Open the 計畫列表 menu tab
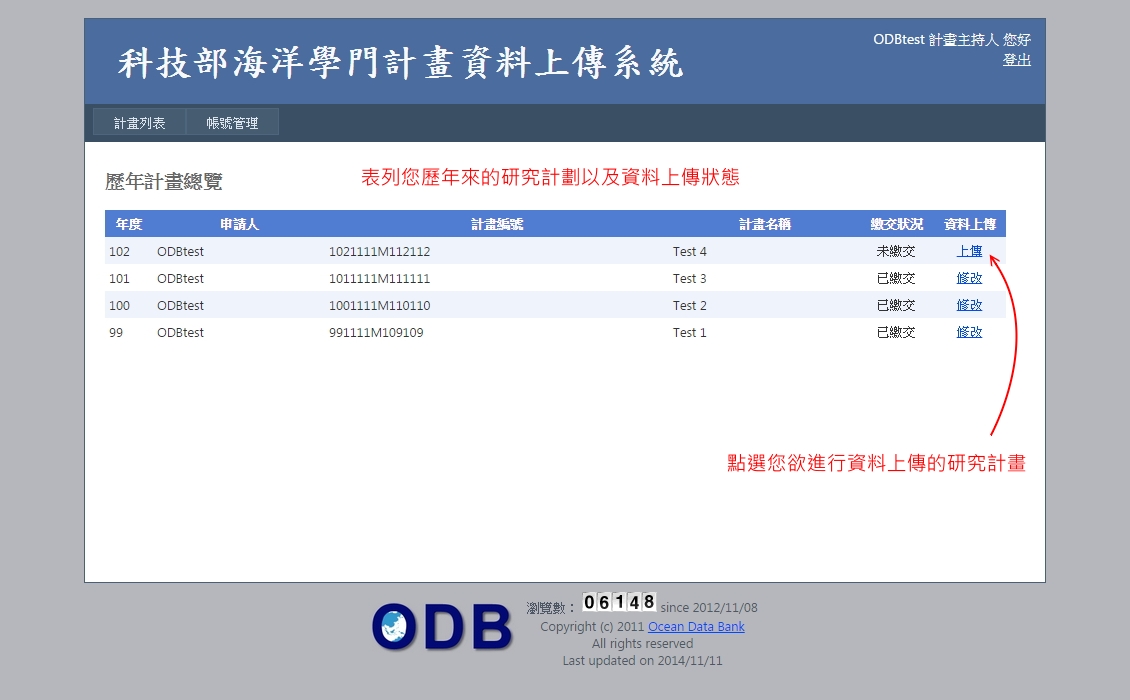This screenshot has width=1130, height=700. click(140, 123)
